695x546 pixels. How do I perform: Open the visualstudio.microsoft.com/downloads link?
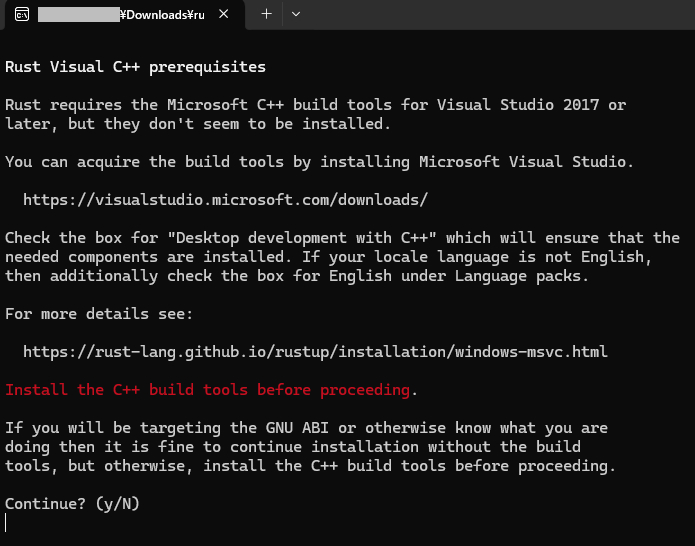[x=225, y=200]
